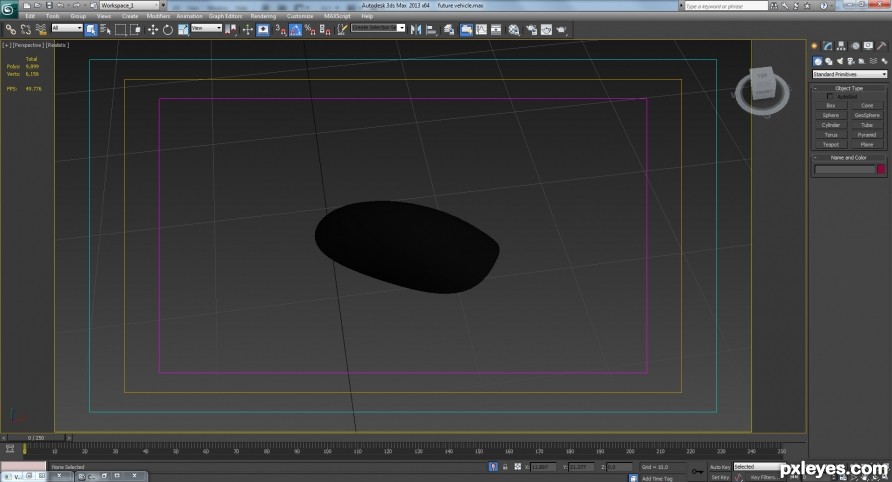
Task: Click the search keyword input field
Action: click(726, 6)
